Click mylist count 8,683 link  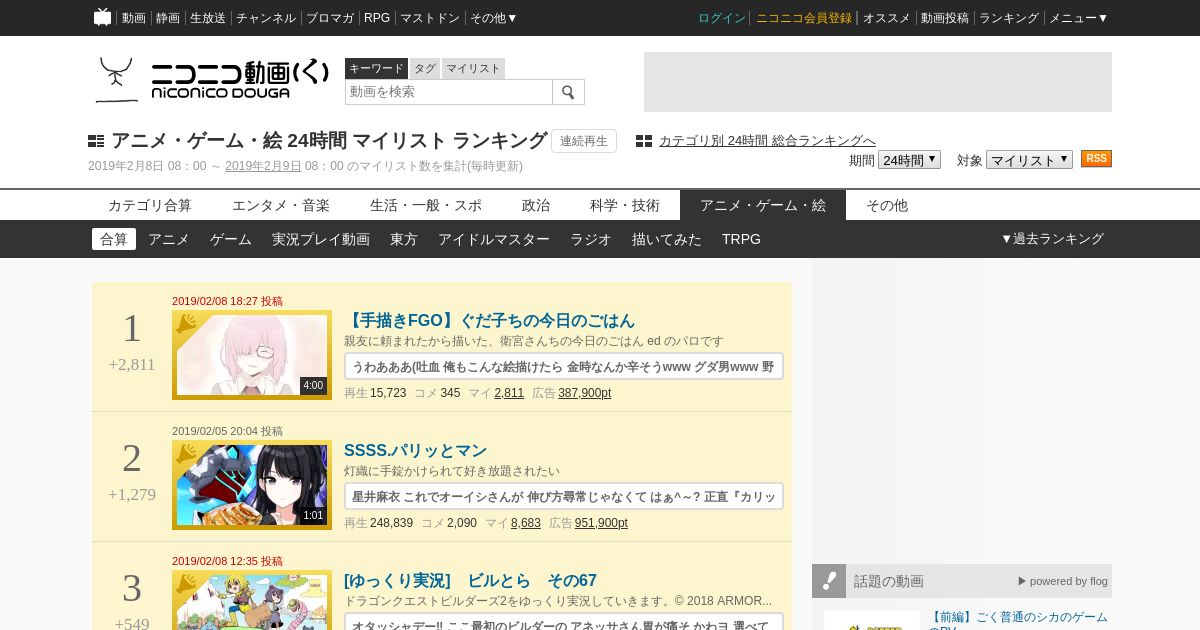(526, 523)
